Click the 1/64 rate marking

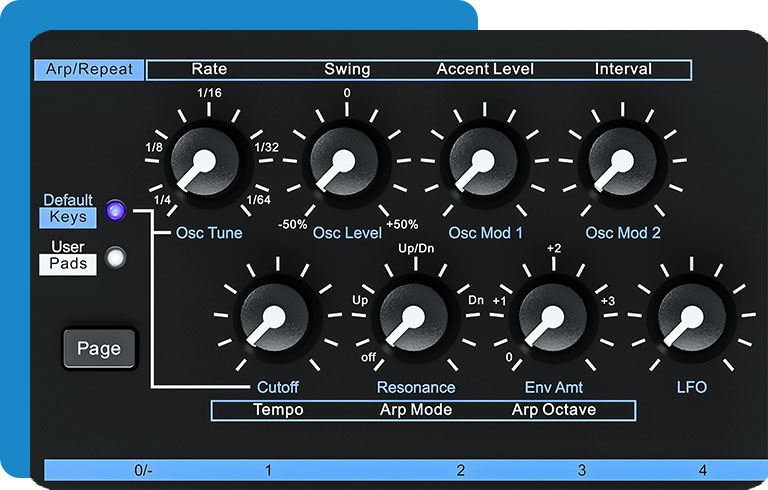[258, 200]
